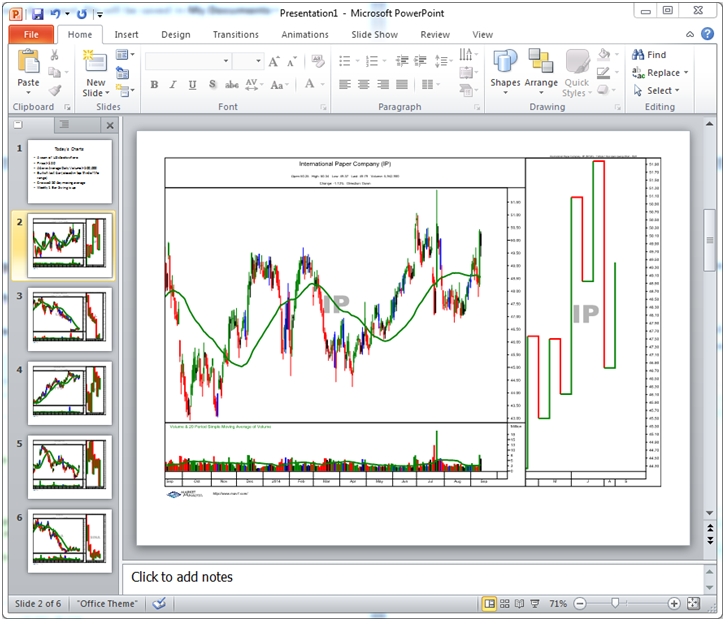Click the Replace button

[660, 73]
